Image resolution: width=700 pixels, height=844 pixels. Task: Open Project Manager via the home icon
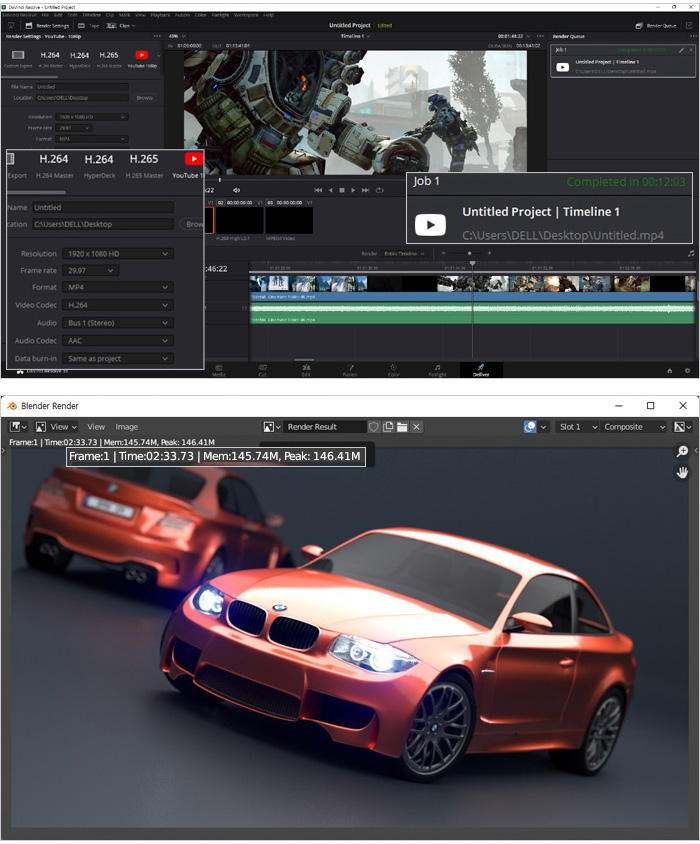coord(670,371)
